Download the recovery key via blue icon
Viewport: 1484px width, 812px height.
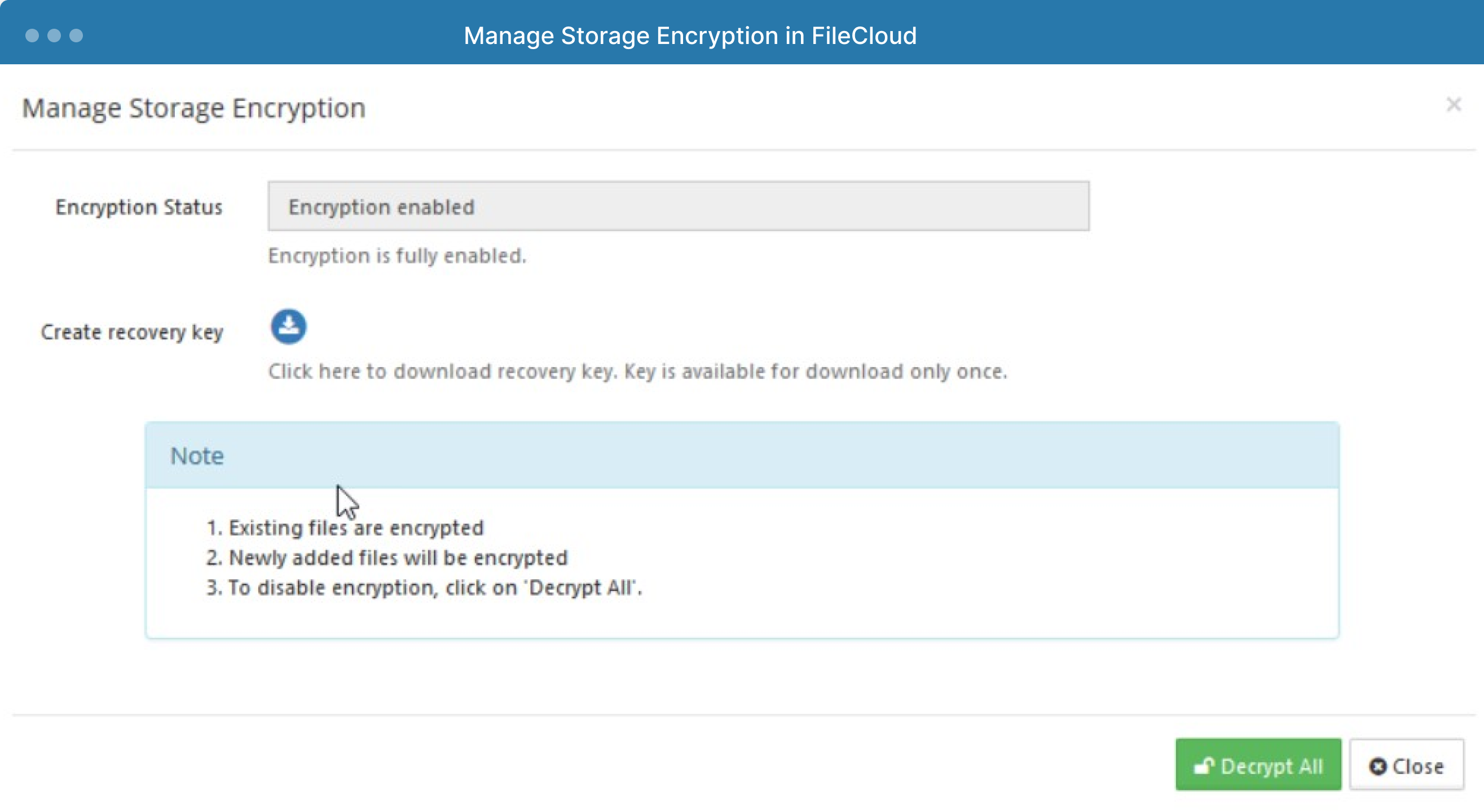coord(289,326)
